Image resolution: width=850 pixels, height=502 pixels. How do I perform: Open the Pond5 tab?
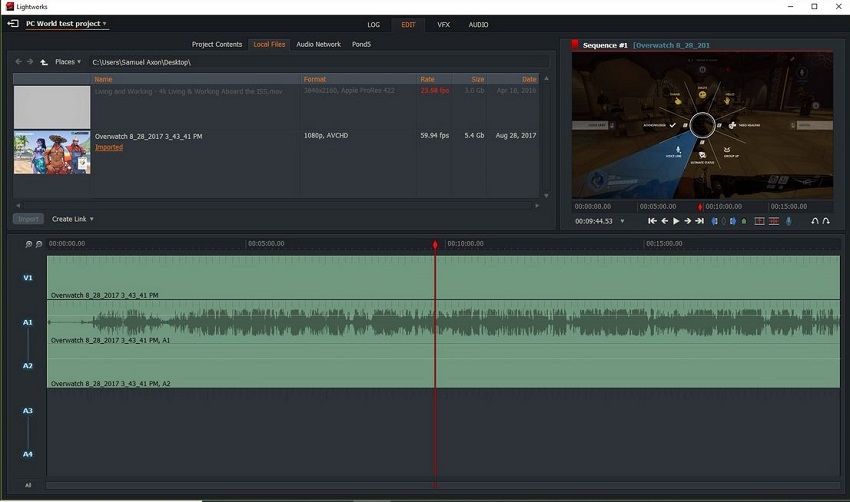point(362,44)
